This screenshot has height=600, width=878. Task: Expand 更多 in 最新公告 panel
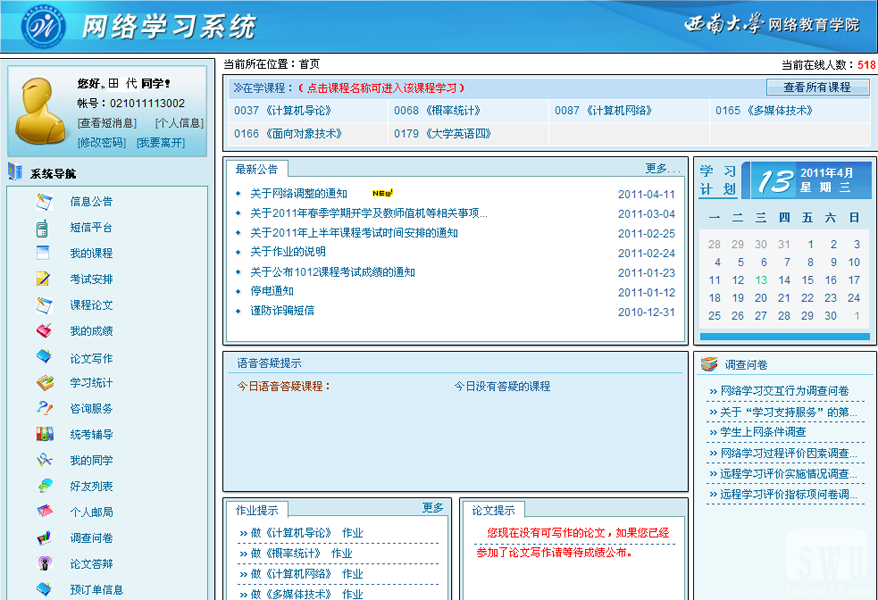click(662, 168)
